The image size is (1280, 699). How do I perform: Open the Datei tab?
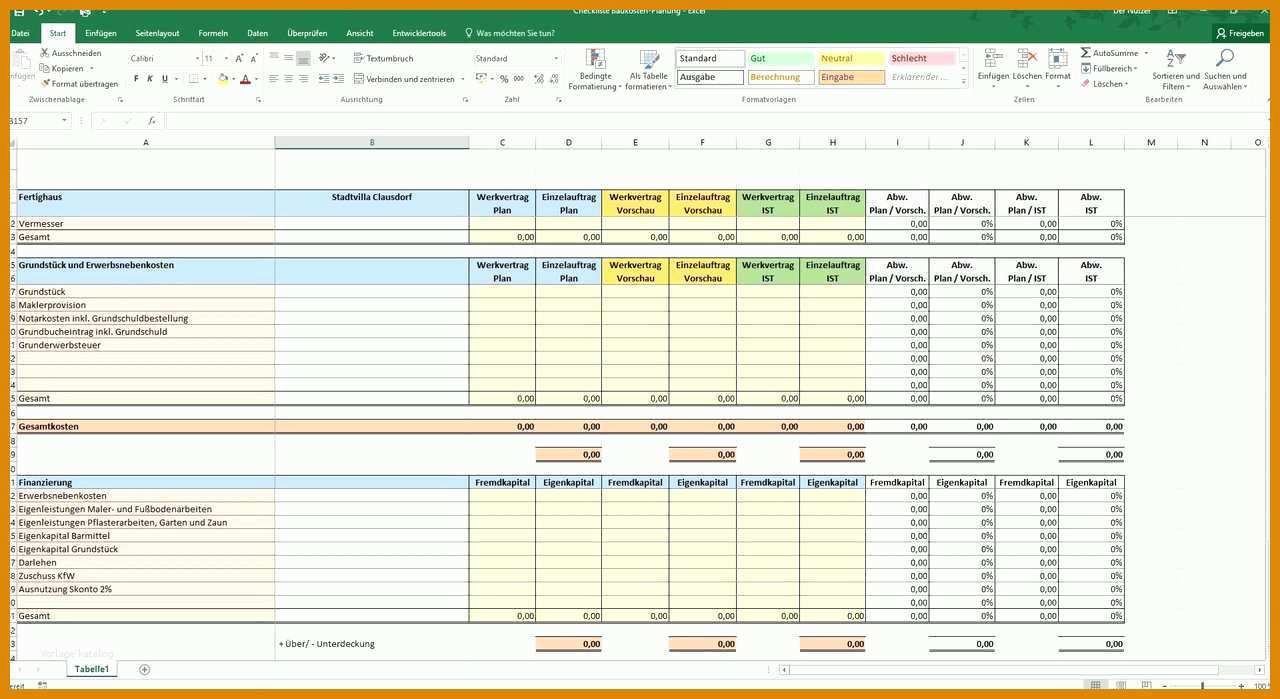click(x=20, y=33)
